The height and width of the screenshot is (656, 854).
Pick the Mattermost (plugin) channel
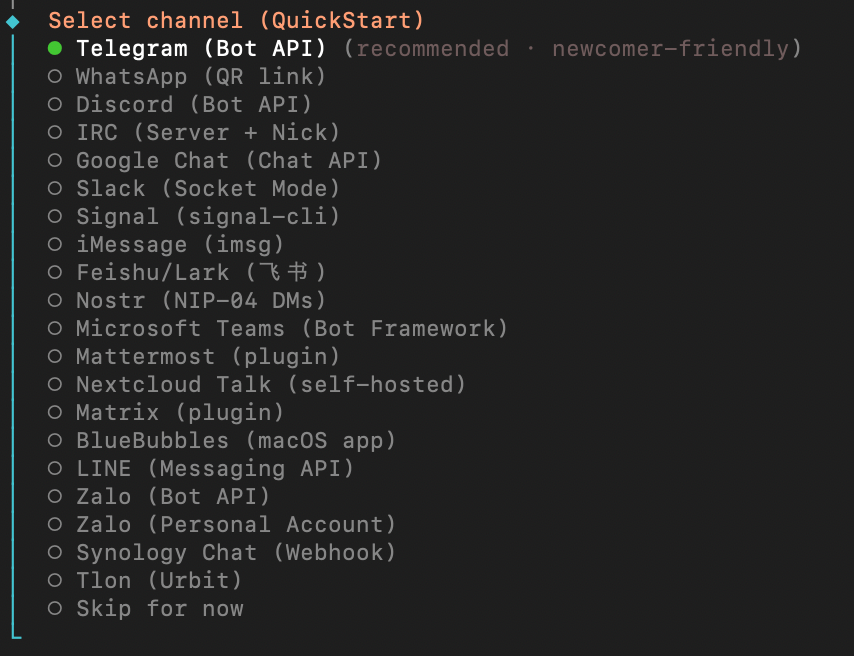click(208, 356)
